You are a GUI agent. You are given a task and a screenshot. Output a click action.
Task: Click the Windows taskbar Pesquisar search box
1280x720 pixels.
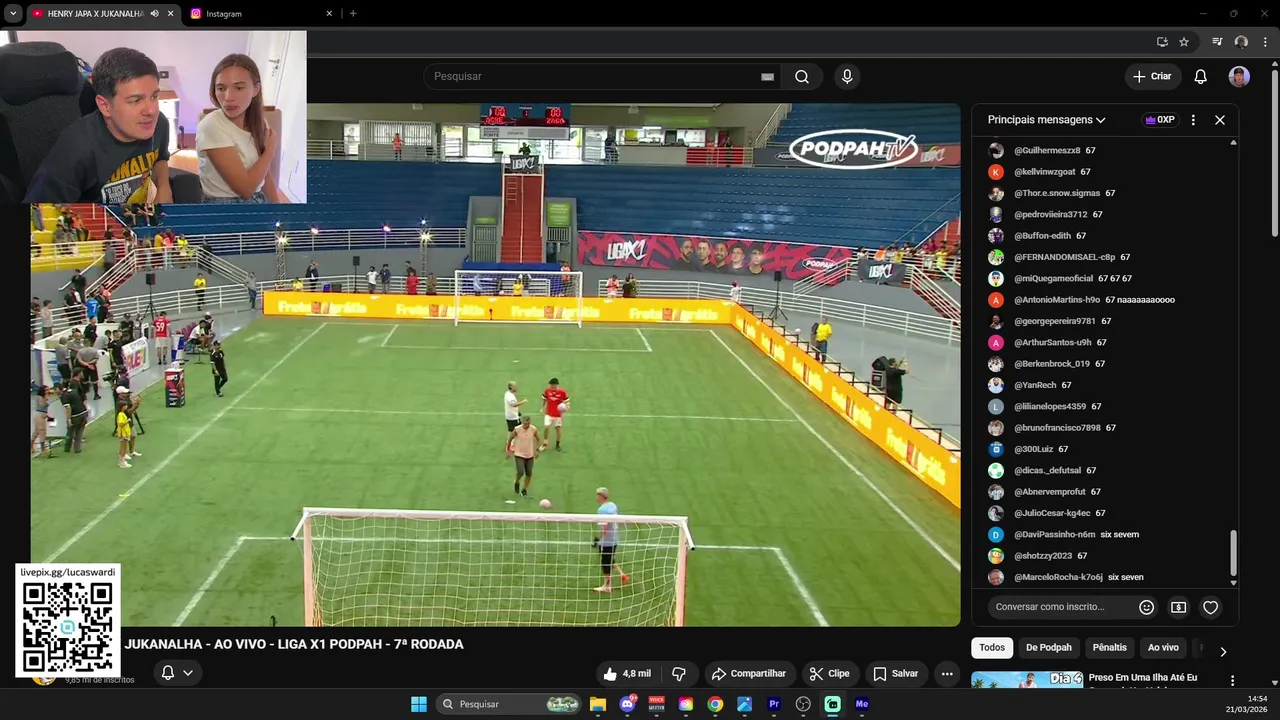pyautogui.click(x=510, y=704)
